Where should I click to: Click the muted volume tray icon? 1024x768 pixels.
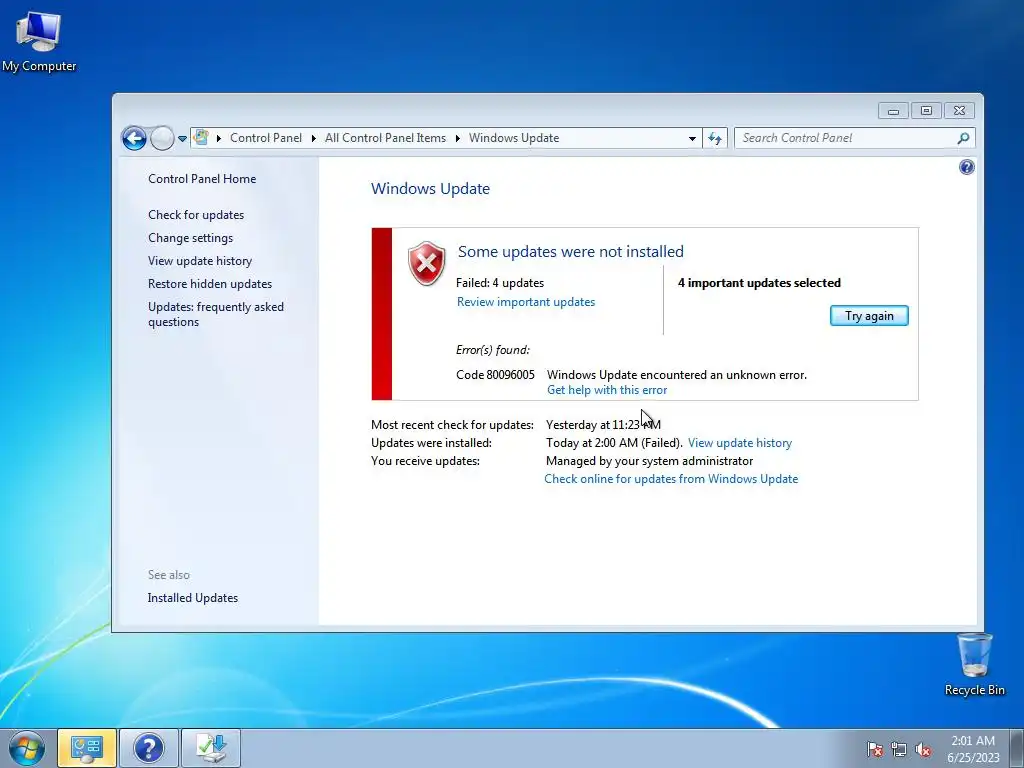click(x=923, y=750)
